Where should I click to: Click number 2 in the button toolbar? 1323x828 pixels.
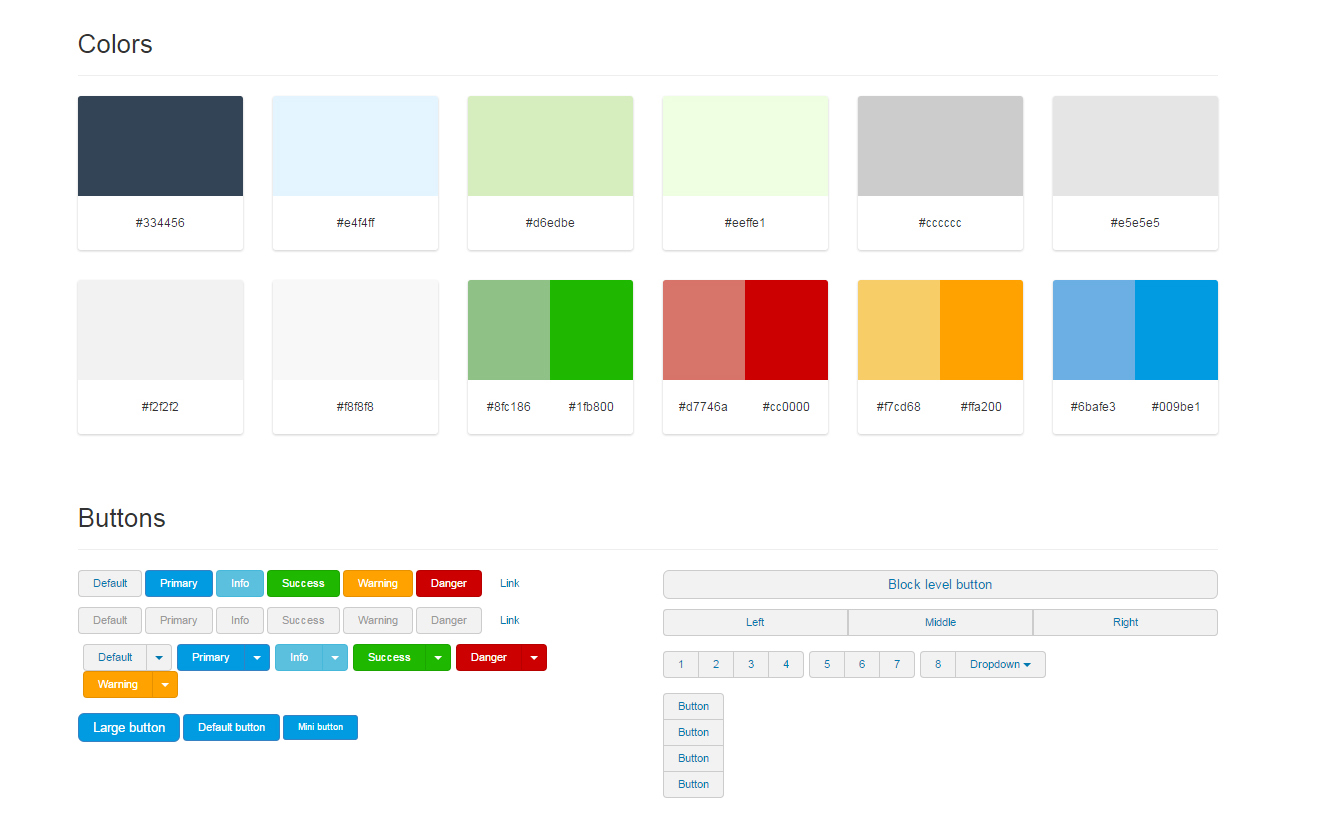716,665
